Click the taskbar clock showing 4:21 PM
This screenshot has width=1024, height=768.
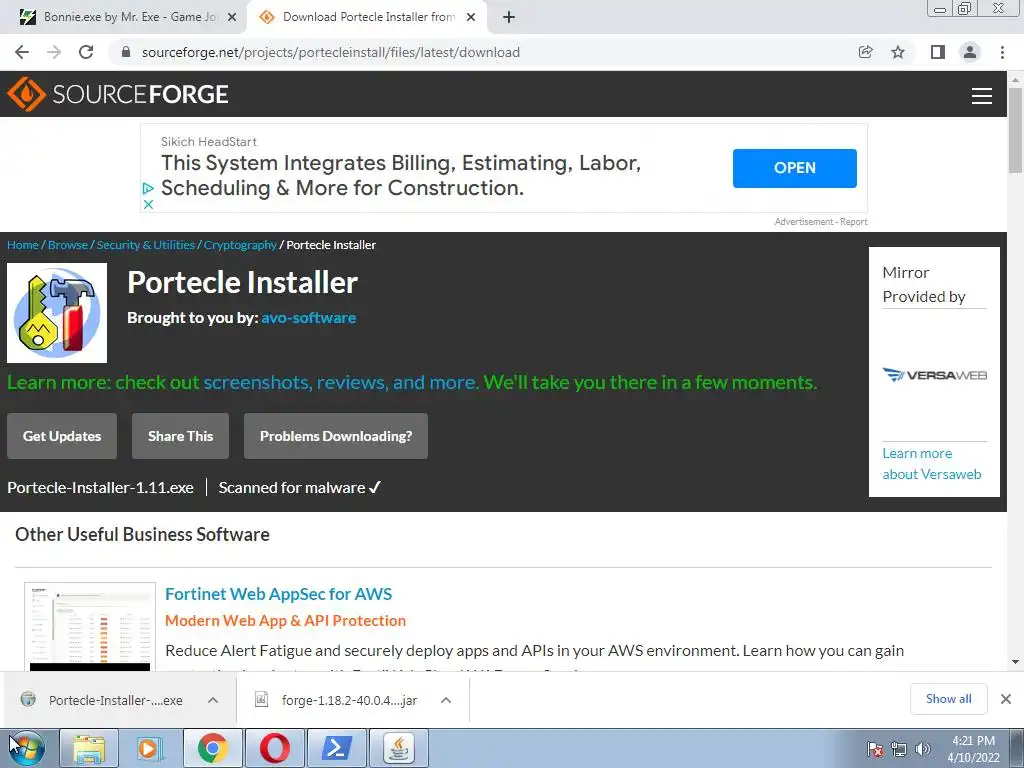tap(973, 749)
